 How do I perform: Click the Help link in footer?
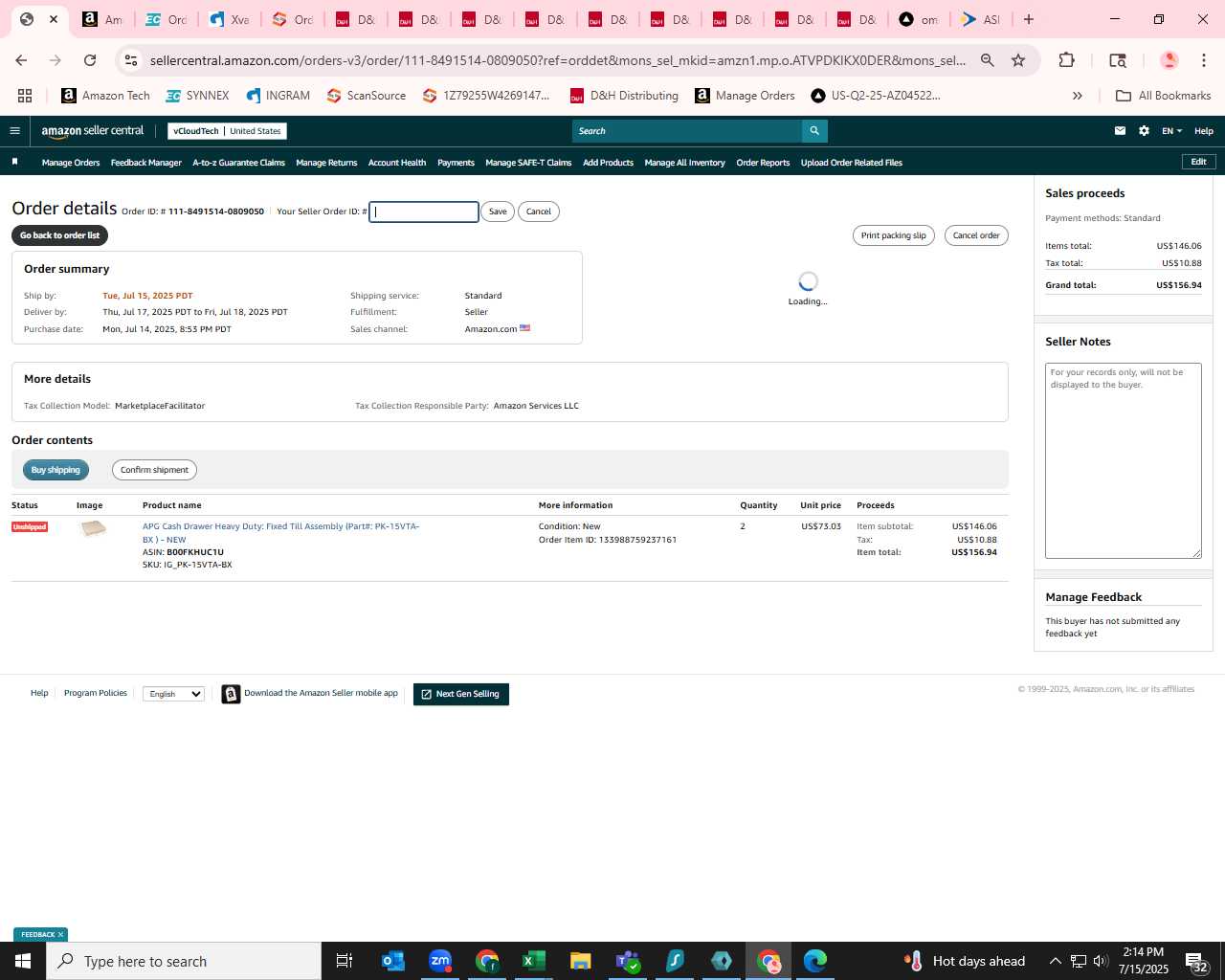point(39,693)
